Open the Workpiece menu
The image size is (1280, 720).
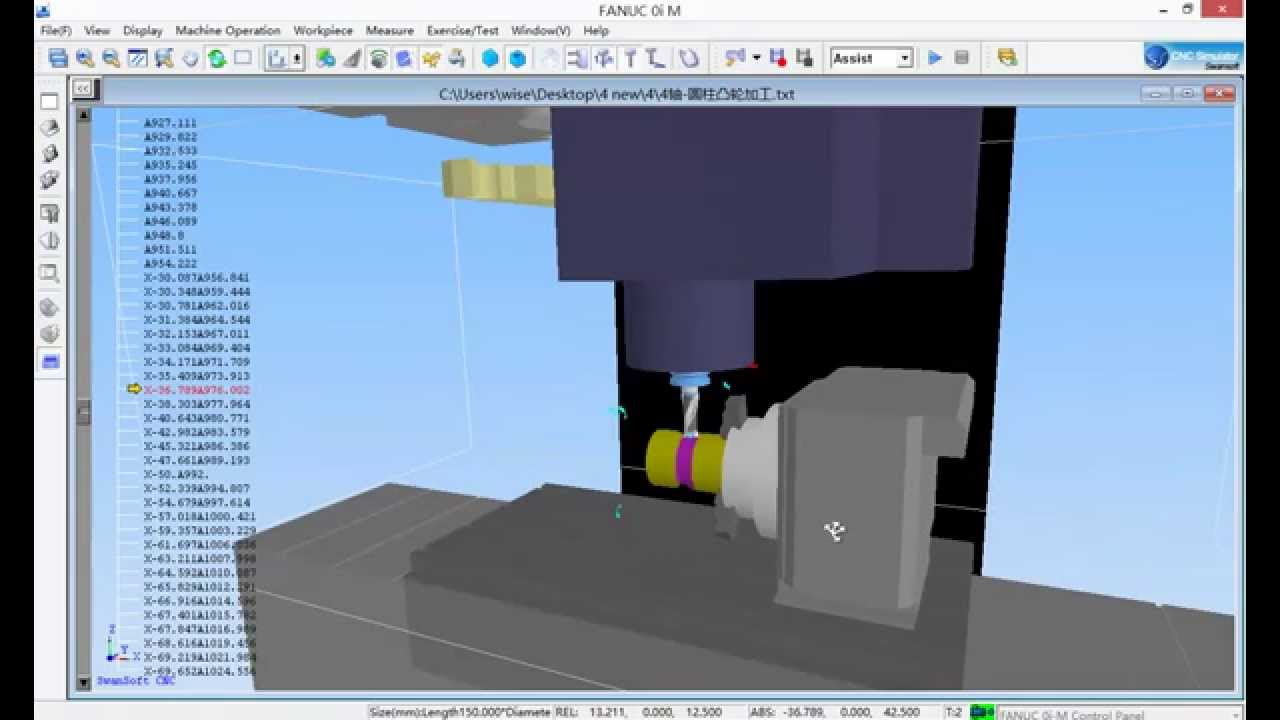click(323, 31)
